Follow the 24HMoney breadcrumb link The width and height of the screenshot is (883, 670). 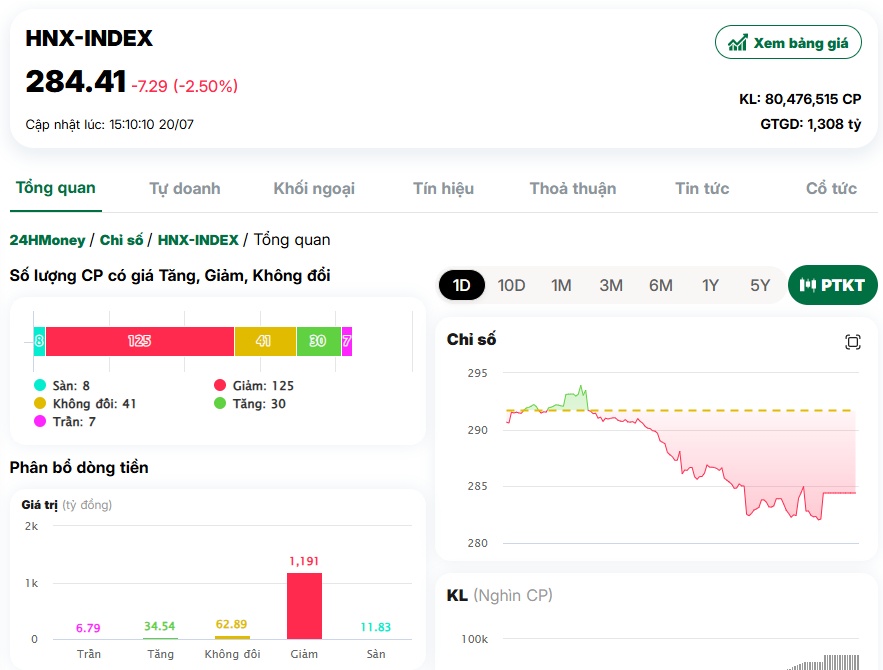point(47,240)
